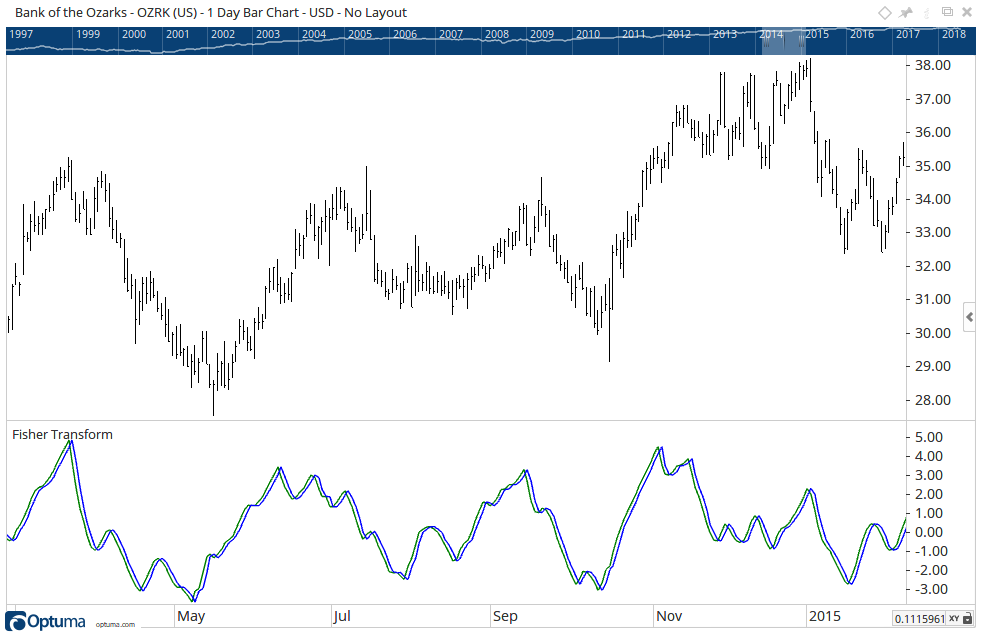Jump to 2016 on the overview timeline
982x635 pixels.
[x=862, y=34]
